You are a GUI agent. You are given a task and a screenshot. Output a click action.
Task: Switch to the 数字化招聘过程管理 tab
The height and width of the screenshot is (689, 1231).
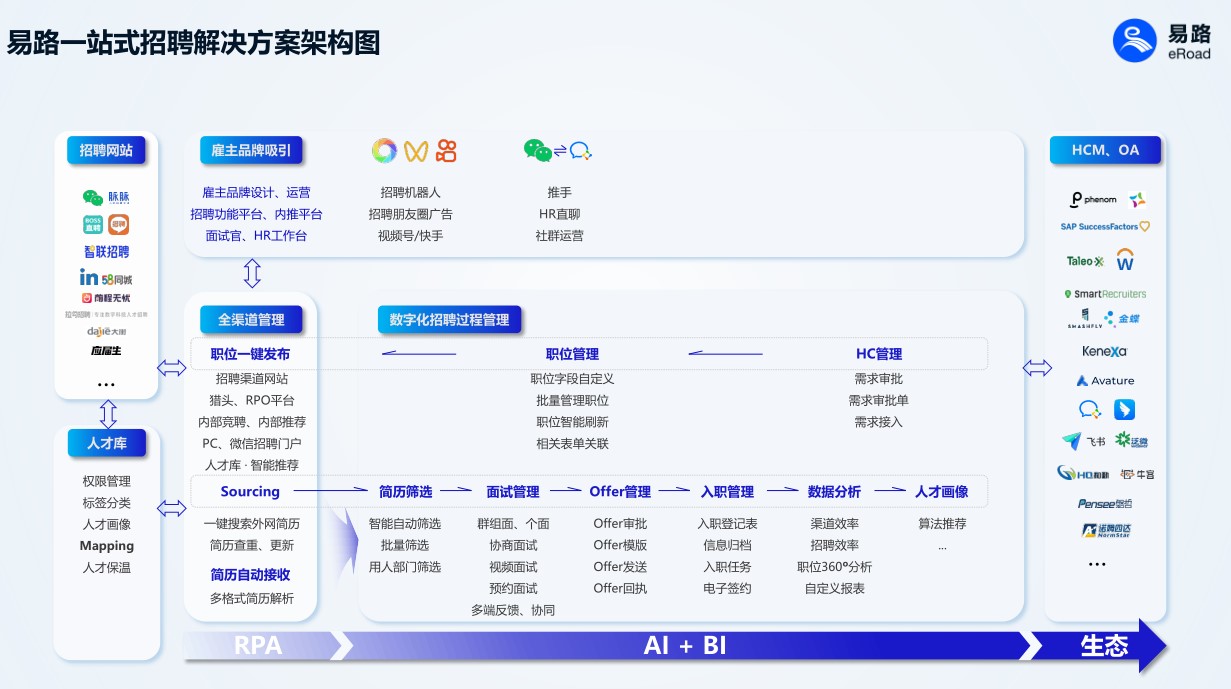pos(450,319)
